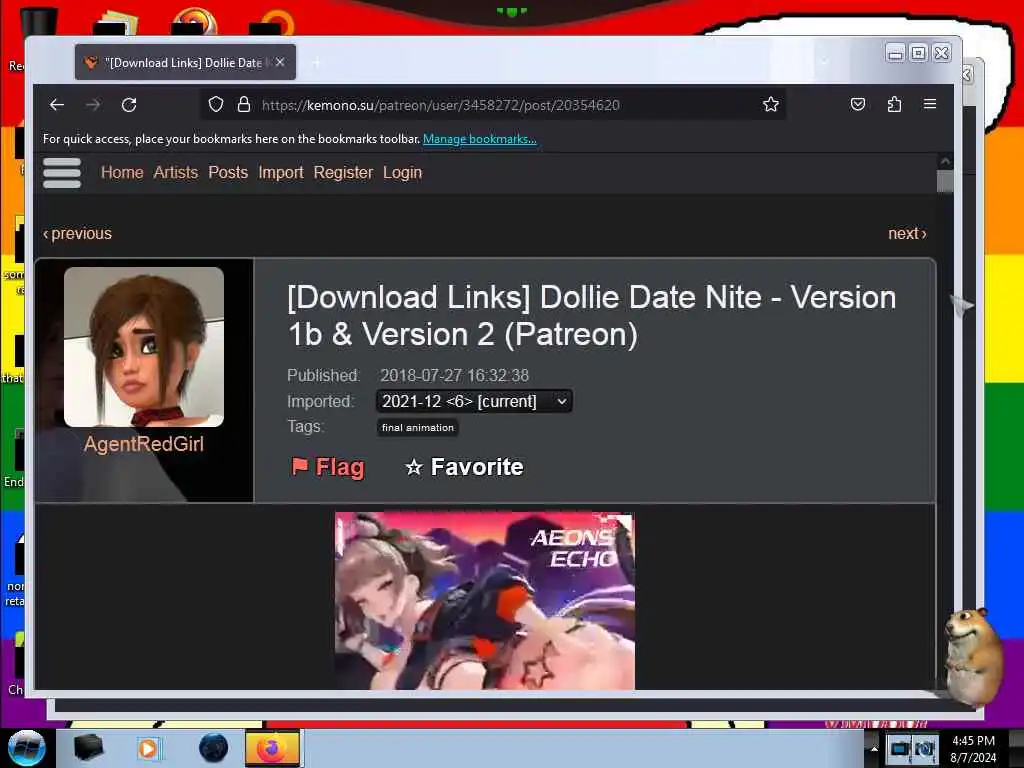Open a new tab with plus button
The height and width of the screenshot is (768, 1024).
(316, 63)
